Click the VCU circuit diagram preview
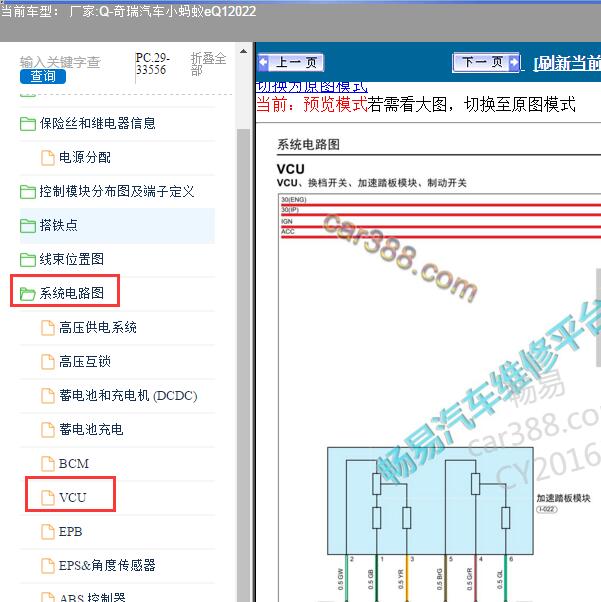 point(439,397)
